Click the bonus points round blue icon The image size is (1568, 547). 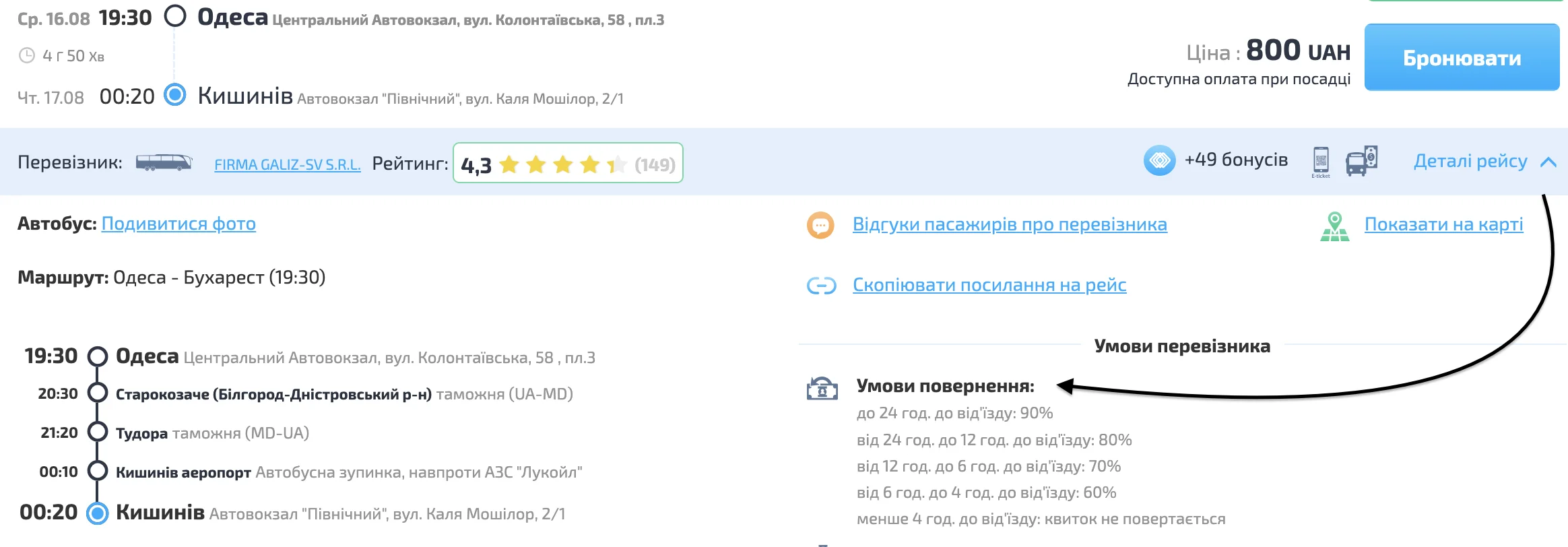tap(1159, 161)
